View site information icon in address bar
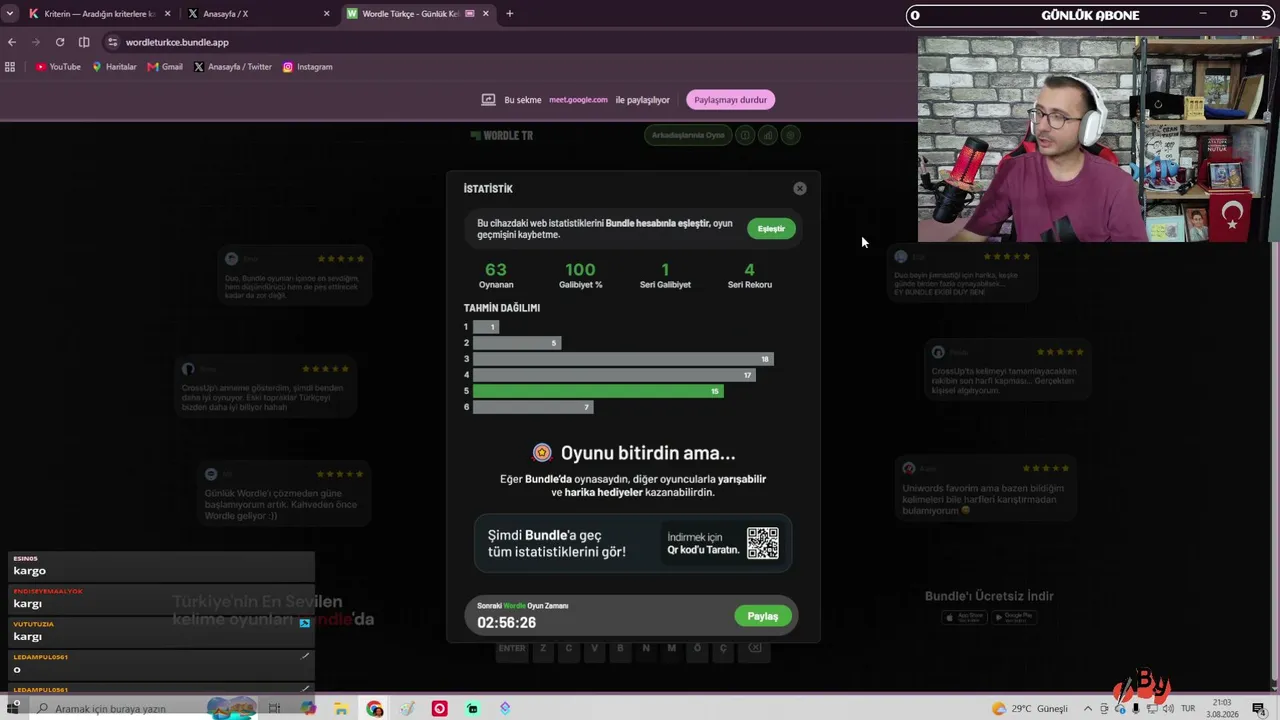The width and height of the screenshot is (1280, 720). (112, 42)
